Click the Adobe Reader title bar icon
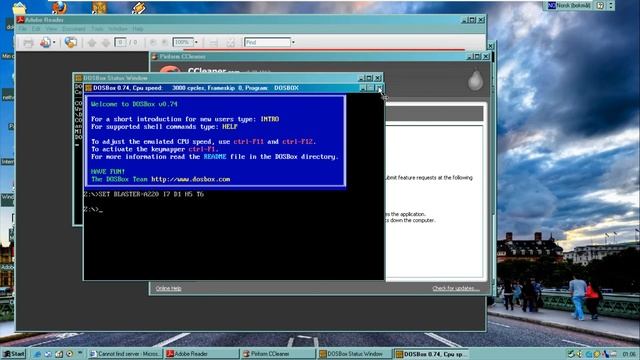The width and height of the screenshot is (640, 360). [x=20, y=20]
